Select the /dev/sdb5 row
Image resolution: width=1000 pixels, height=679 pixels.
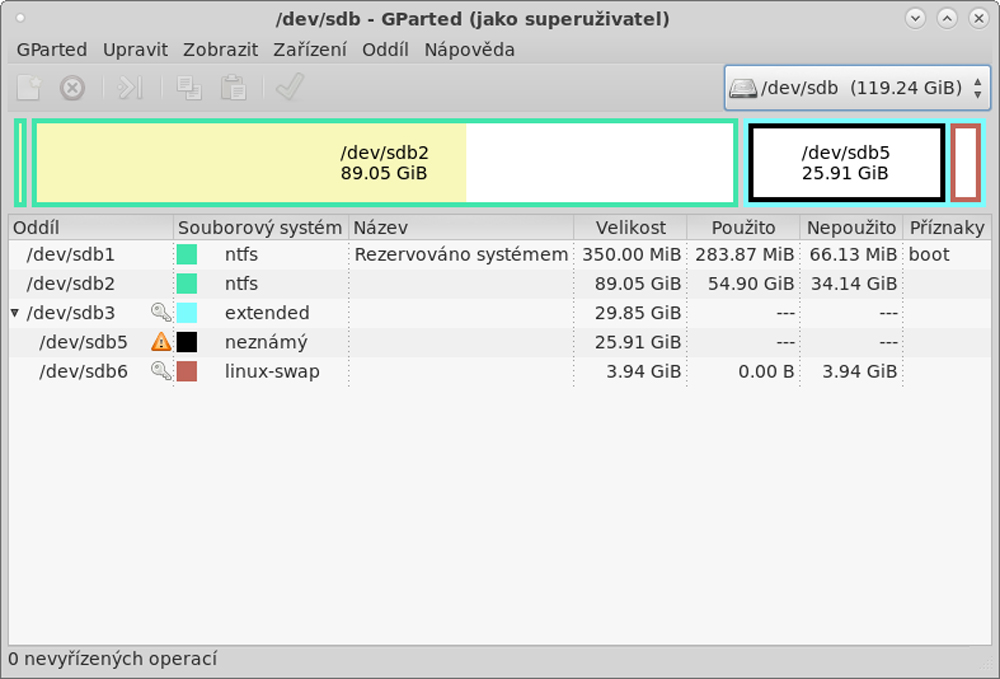pos(500,342)
